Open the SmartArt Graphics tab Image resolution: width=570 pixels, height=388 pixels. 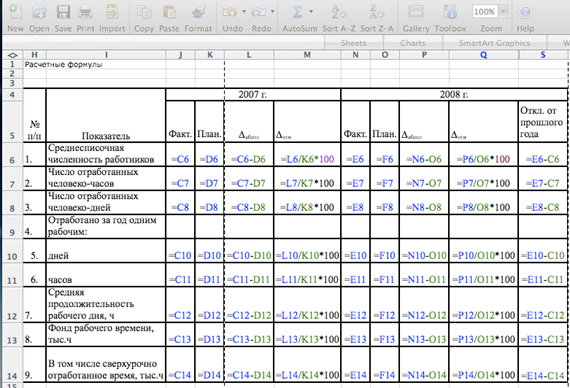point(494,43)
